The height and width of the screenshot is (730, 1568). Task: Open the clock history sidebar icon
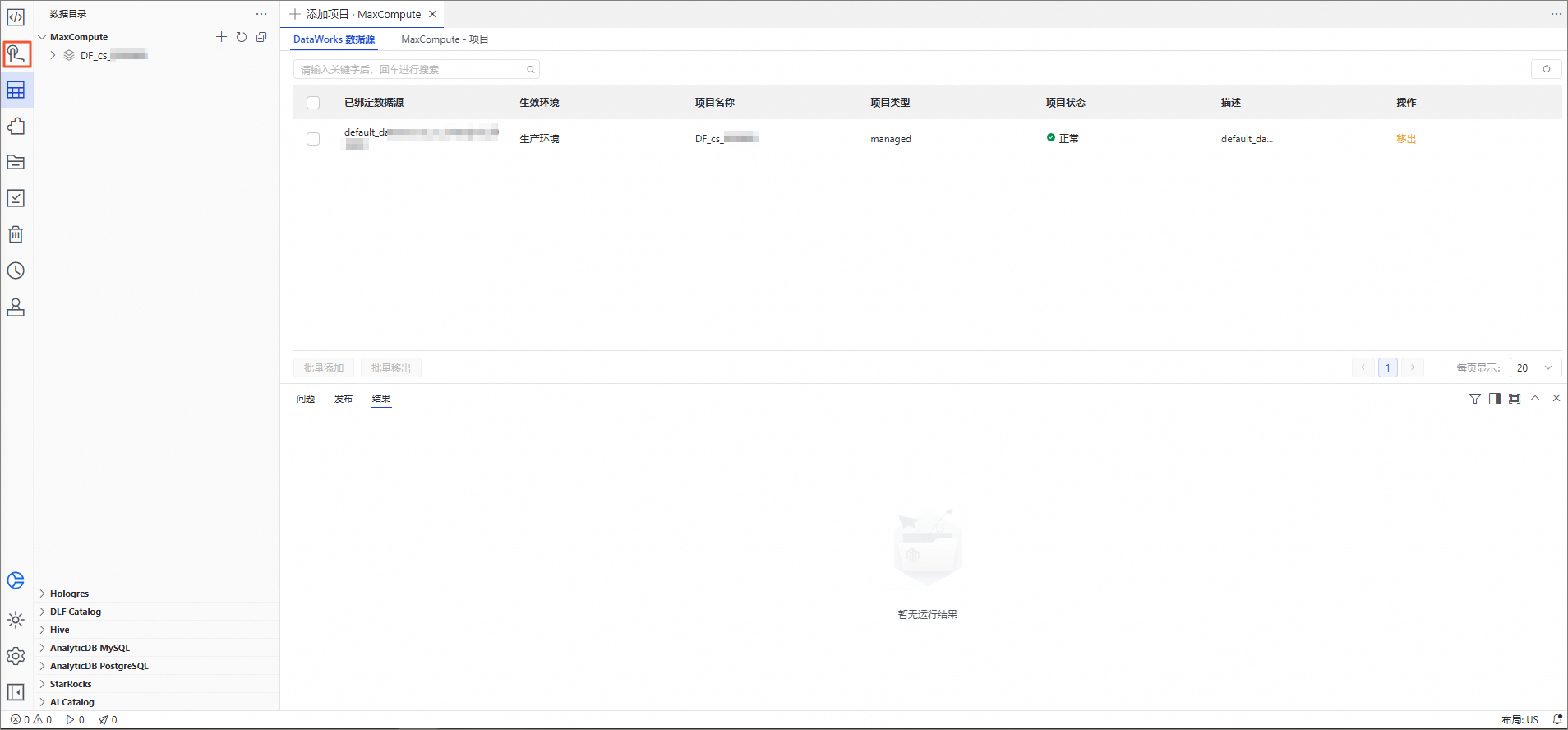tap(16, 270)
